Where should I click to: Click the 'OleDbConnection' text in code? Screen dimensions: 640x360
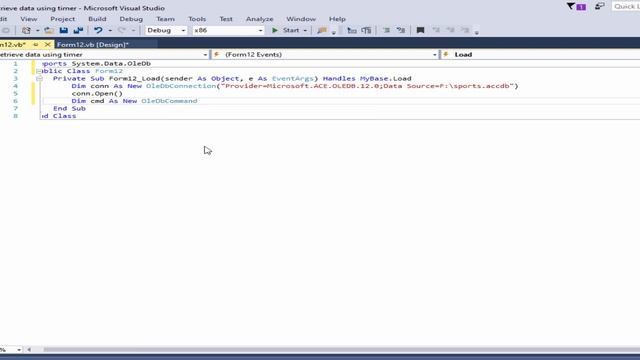(181, 86)
